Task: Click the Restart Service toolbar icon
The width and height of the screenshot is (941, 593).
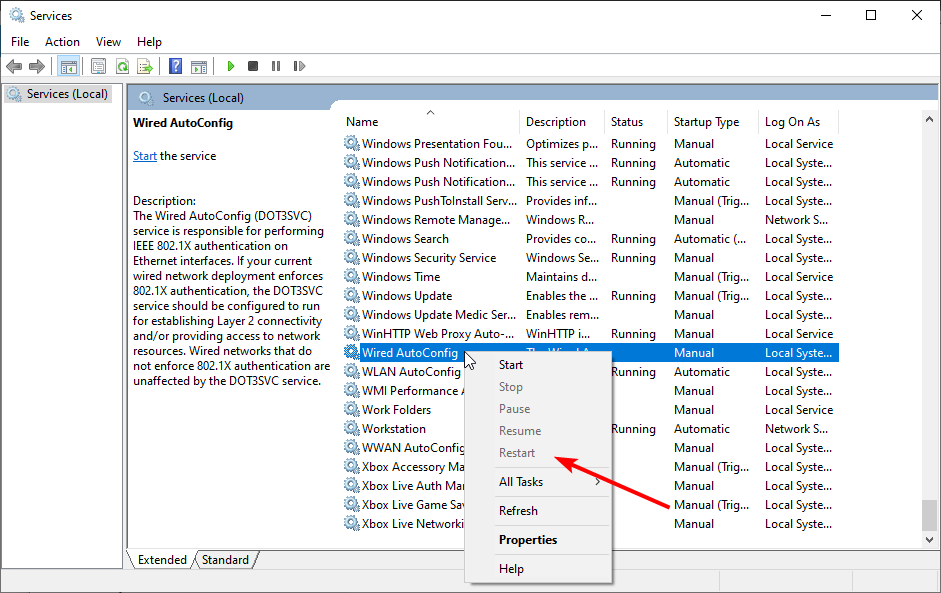Action: (299, 66)
